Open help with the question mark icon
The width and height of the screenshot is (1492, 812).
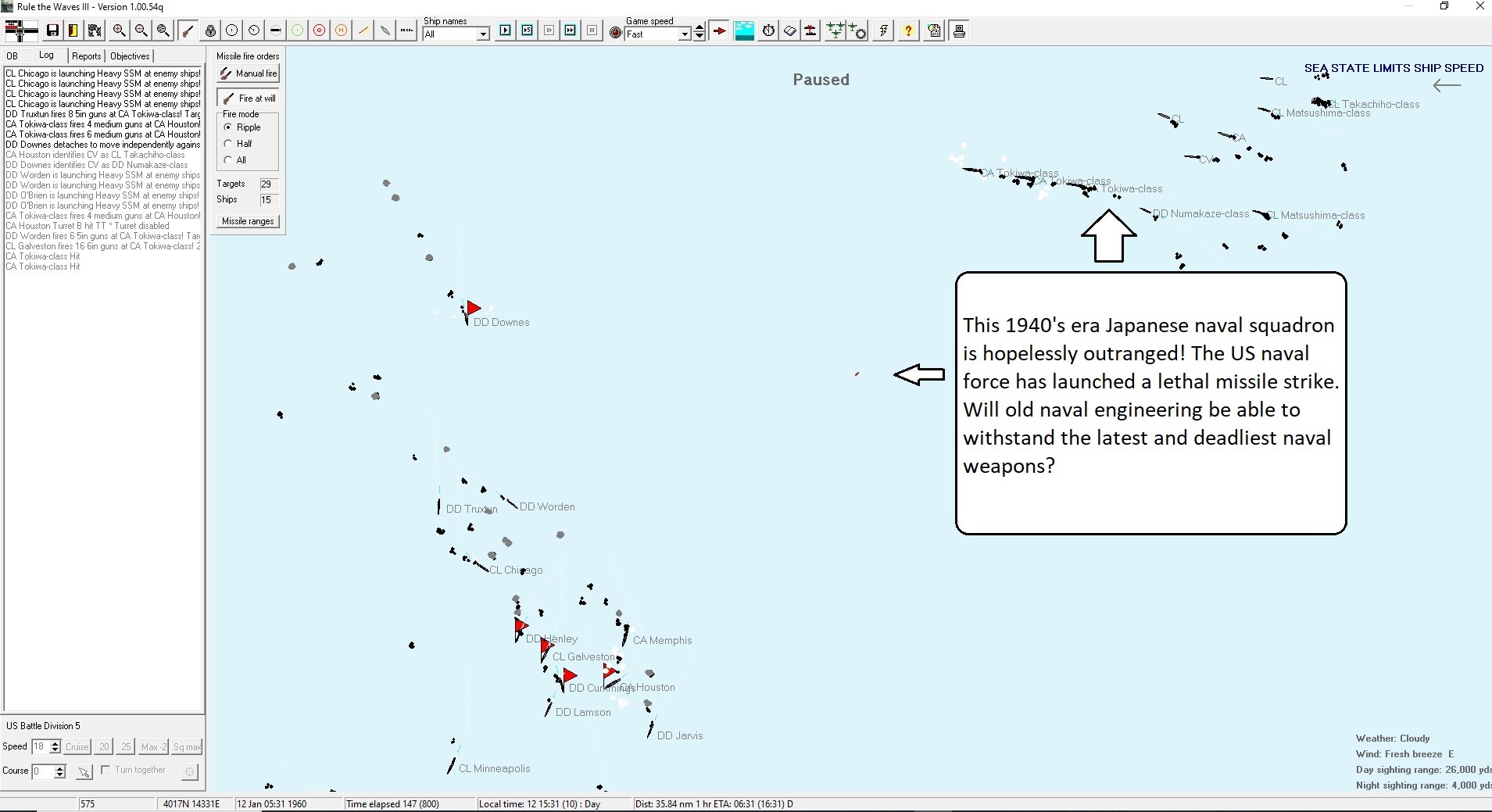[908, 31]
